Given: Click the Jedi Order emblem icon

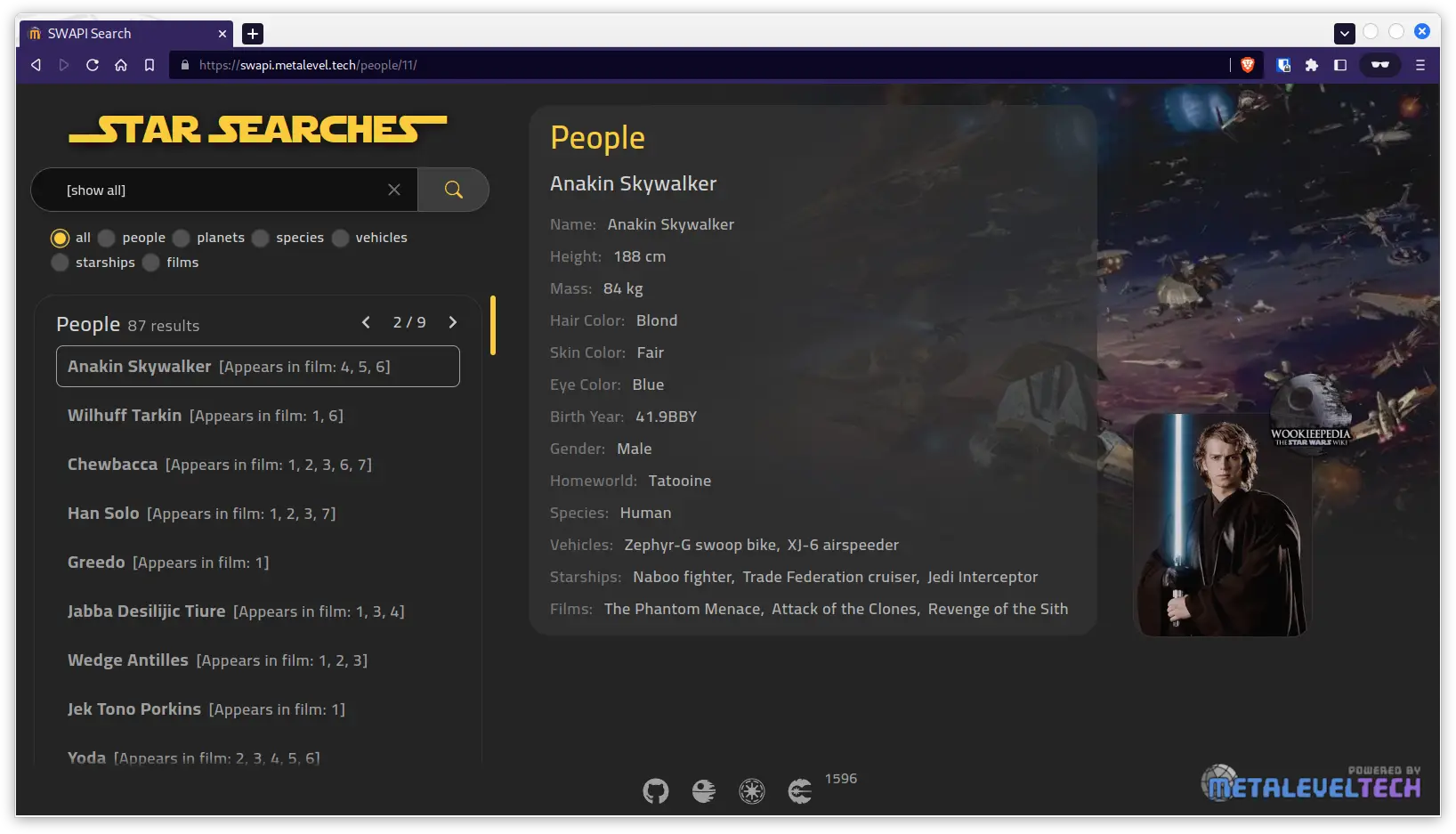Looking at the screenshot, I should pos(800,790).
